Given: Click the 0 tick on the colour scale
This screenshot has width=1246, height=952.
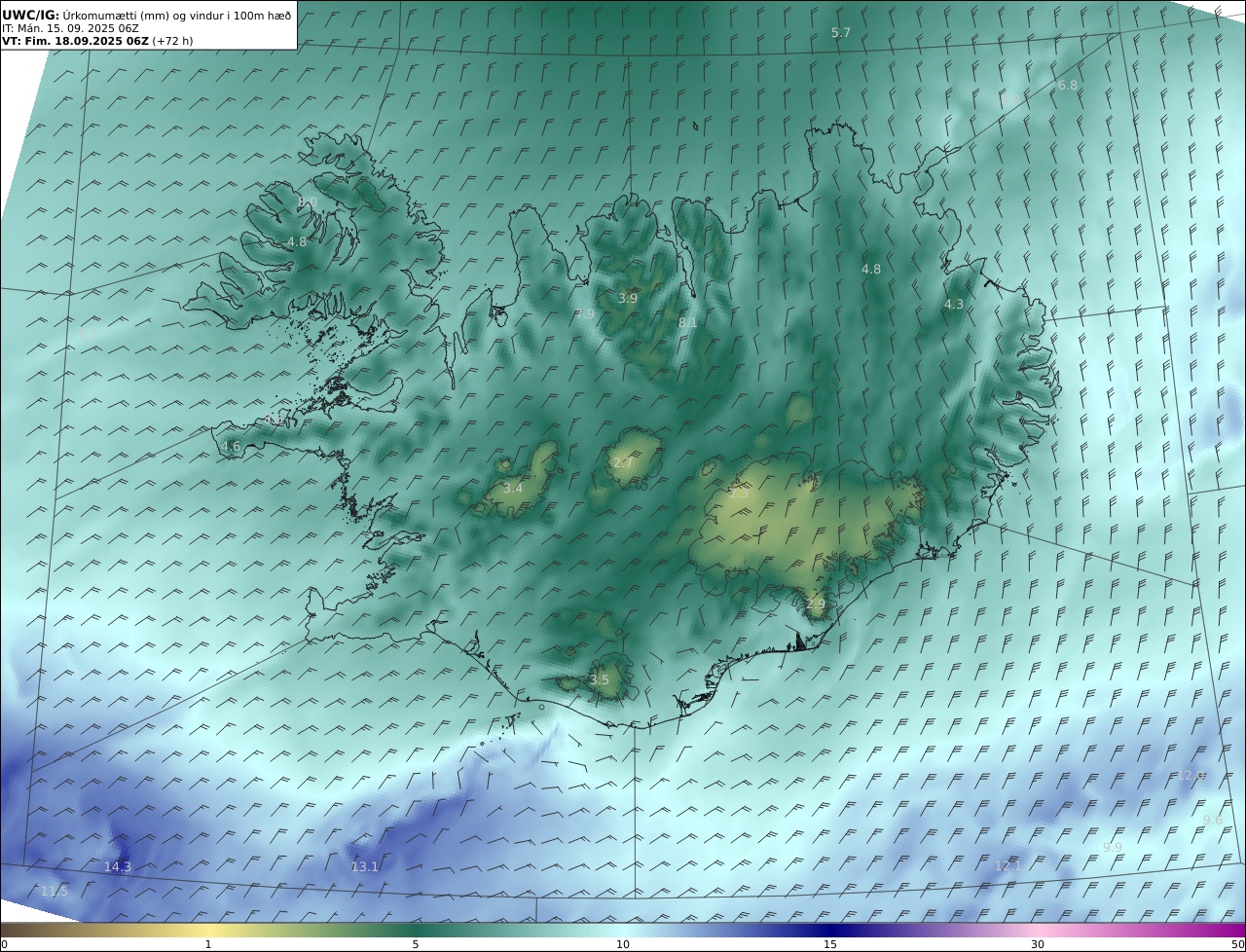Looking at the screenshot, I should tap(4, 944).
